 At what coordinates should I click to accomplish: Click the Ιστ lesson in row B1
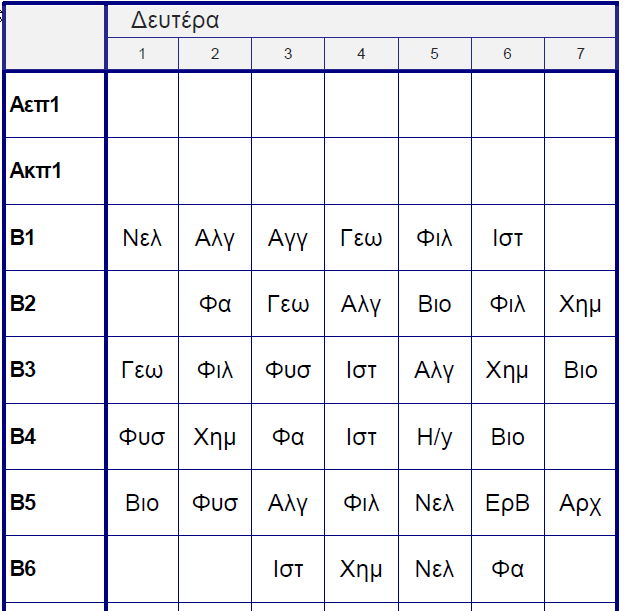507,238
